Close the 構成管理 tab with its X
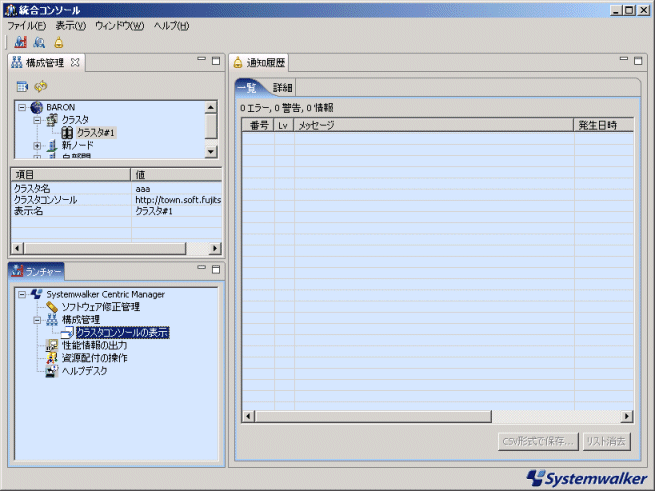The image size is (655, 491). click(x=75, y=62)
